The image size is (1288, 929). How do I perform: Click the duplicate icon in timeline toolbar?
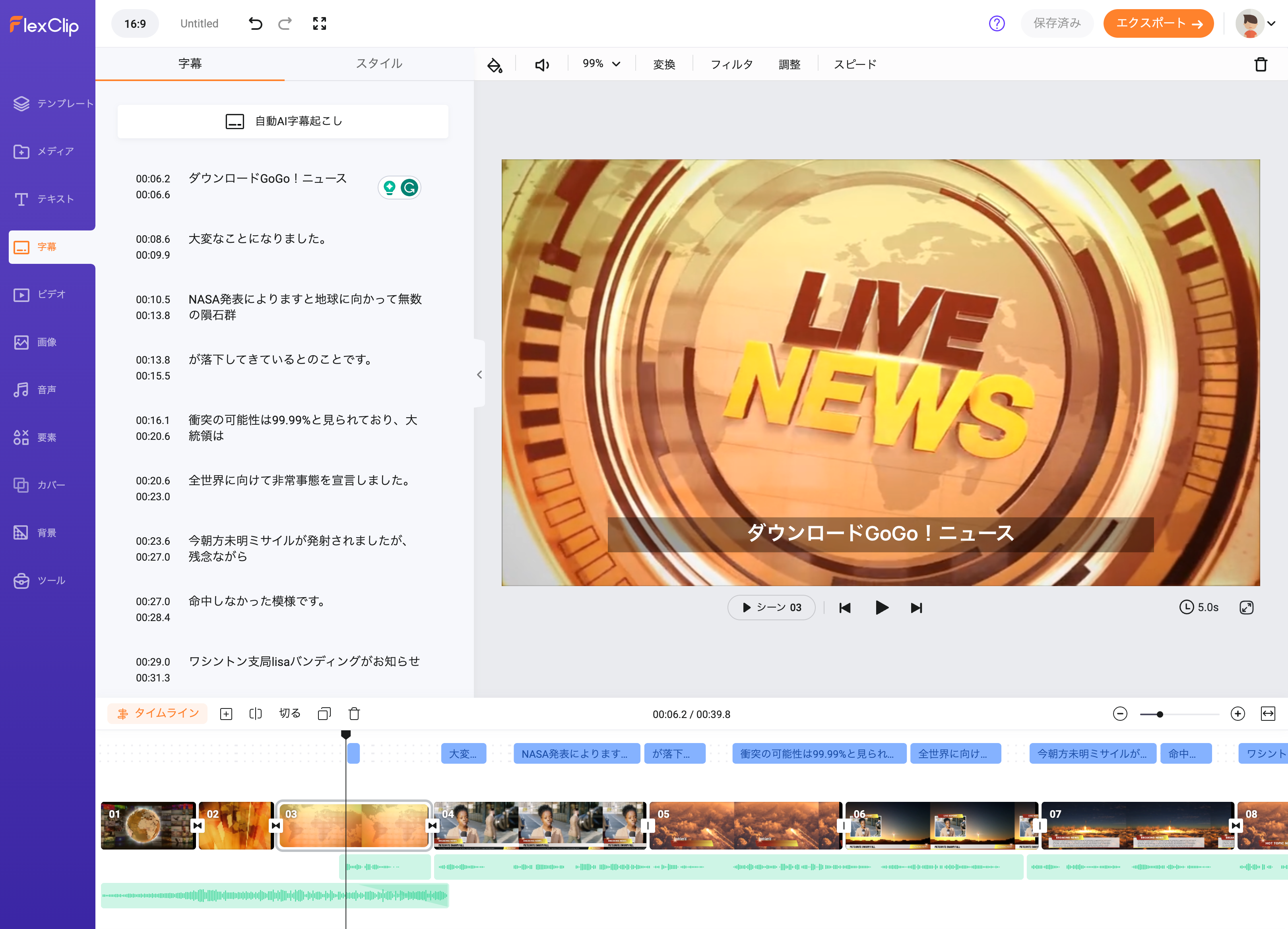pyautogui.click(x=324, y=714)
